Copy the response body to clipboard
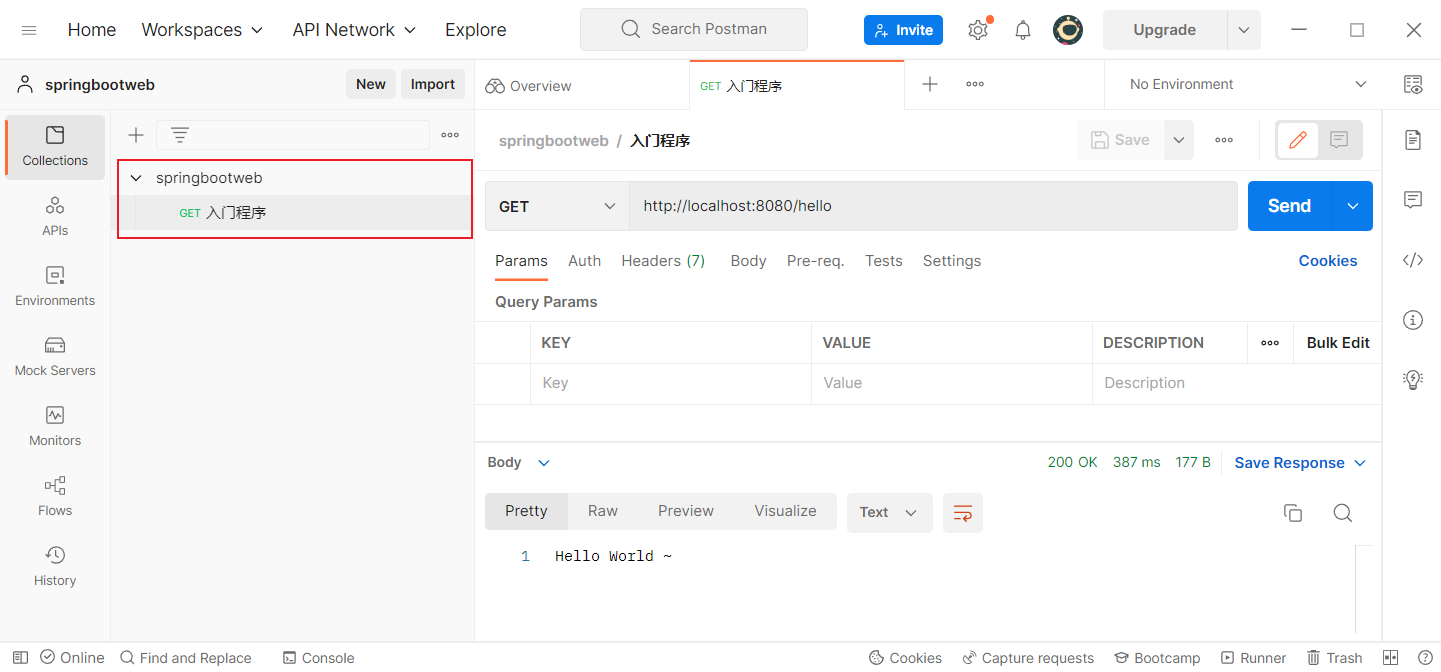 (1293, 513)
